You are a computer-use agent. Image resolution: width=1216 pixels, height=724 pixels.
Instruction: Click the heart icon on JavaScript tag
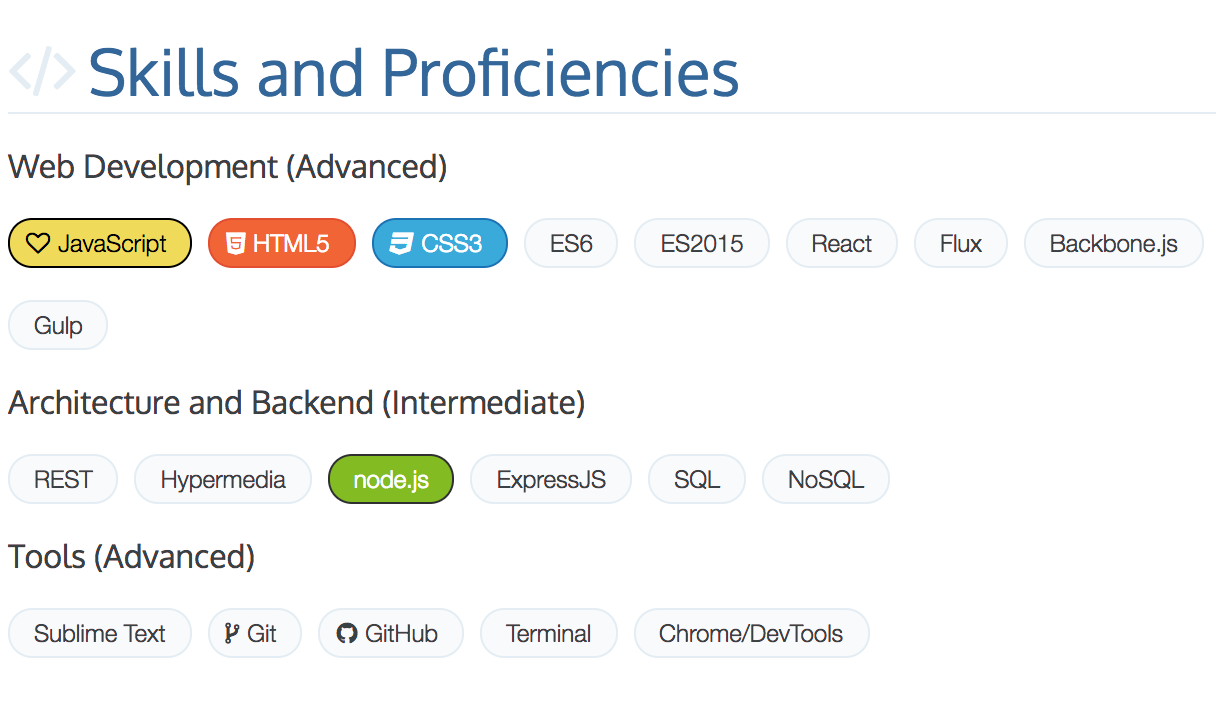(38, 244)
